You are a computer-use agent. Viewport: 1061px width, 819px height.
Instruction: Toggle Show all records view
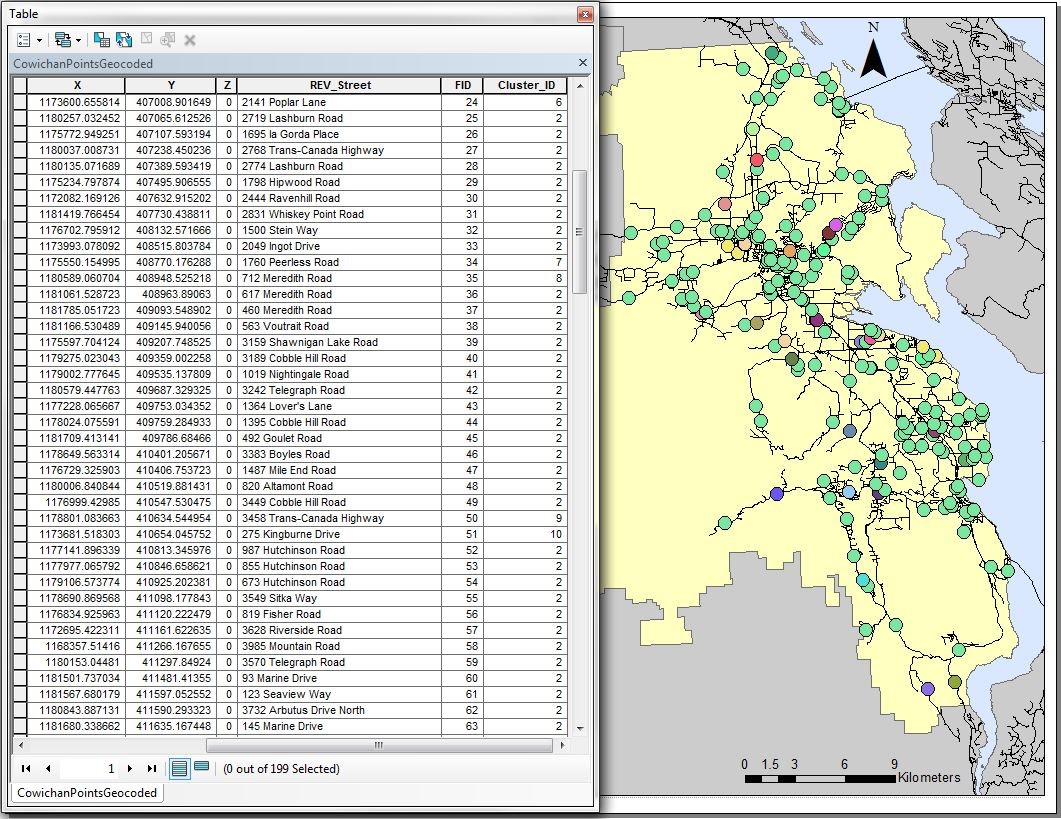pyautogui.click(x=179, y=768)
